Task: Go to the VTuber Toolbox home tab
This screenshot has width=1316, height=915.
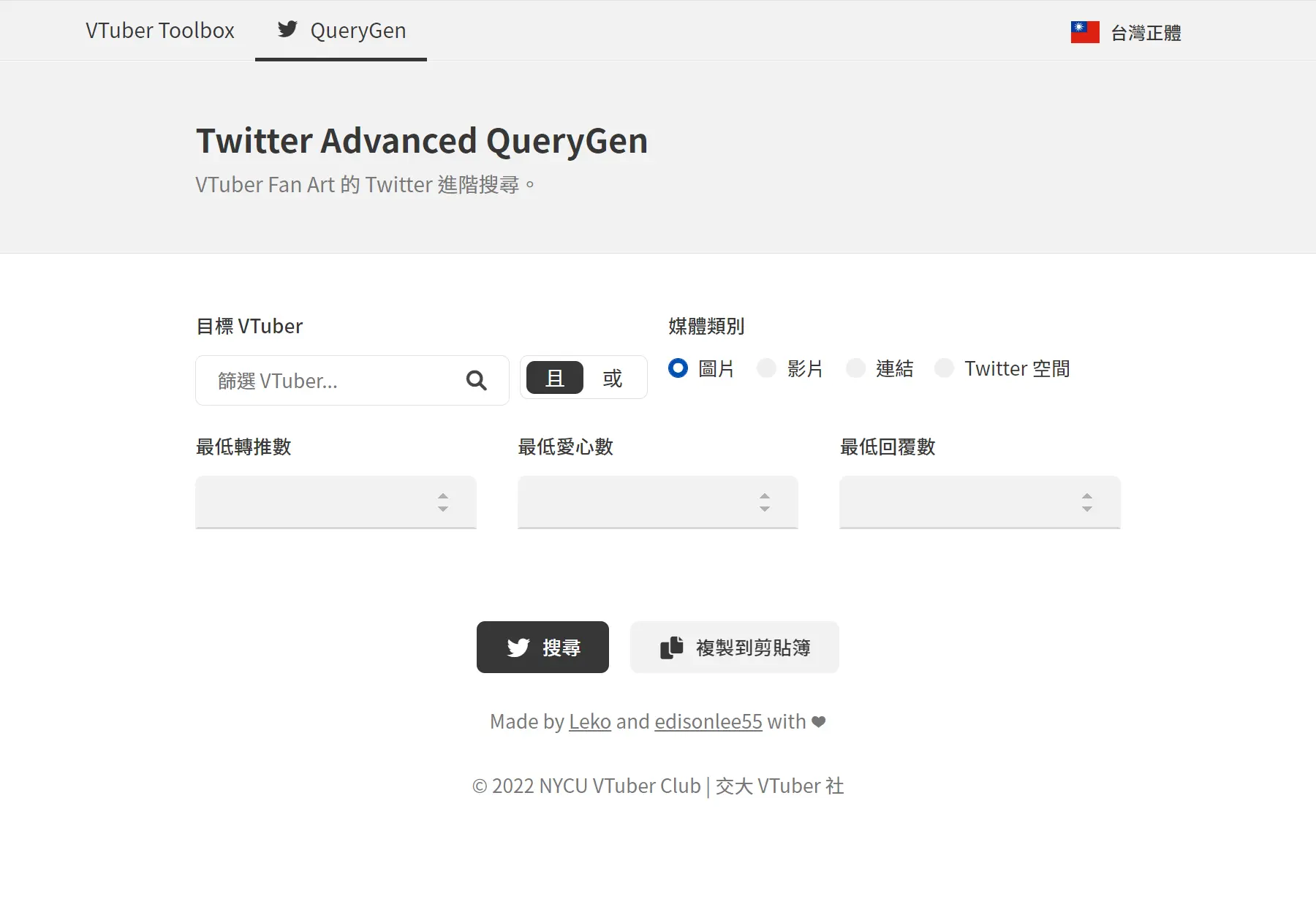Action: pos(159,31)
